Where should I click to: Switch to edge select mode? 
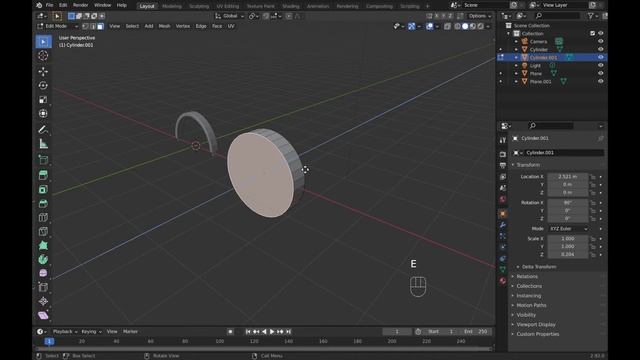[x=93, y=26]
